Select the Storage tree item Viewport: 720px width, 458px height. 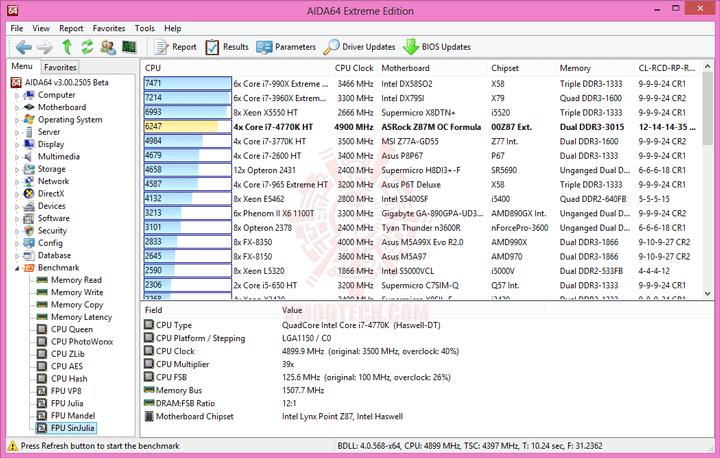pyautogui.click(x=51, y=169)
